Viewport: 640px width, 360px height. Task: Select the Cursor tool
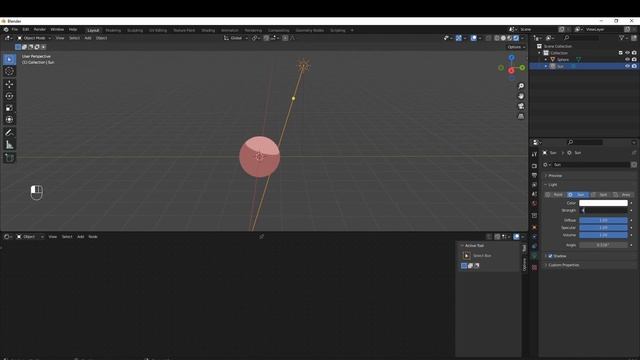[x=9, y=71]
